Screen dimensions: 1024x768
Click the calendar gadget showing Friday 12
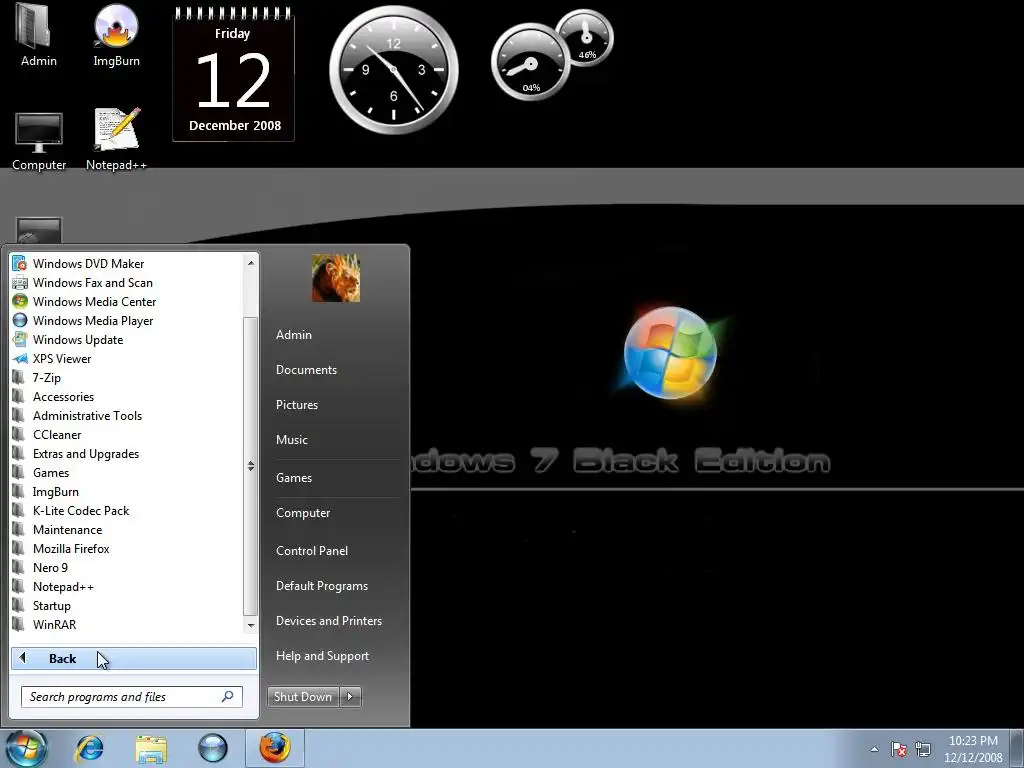[x=234, y=74]
